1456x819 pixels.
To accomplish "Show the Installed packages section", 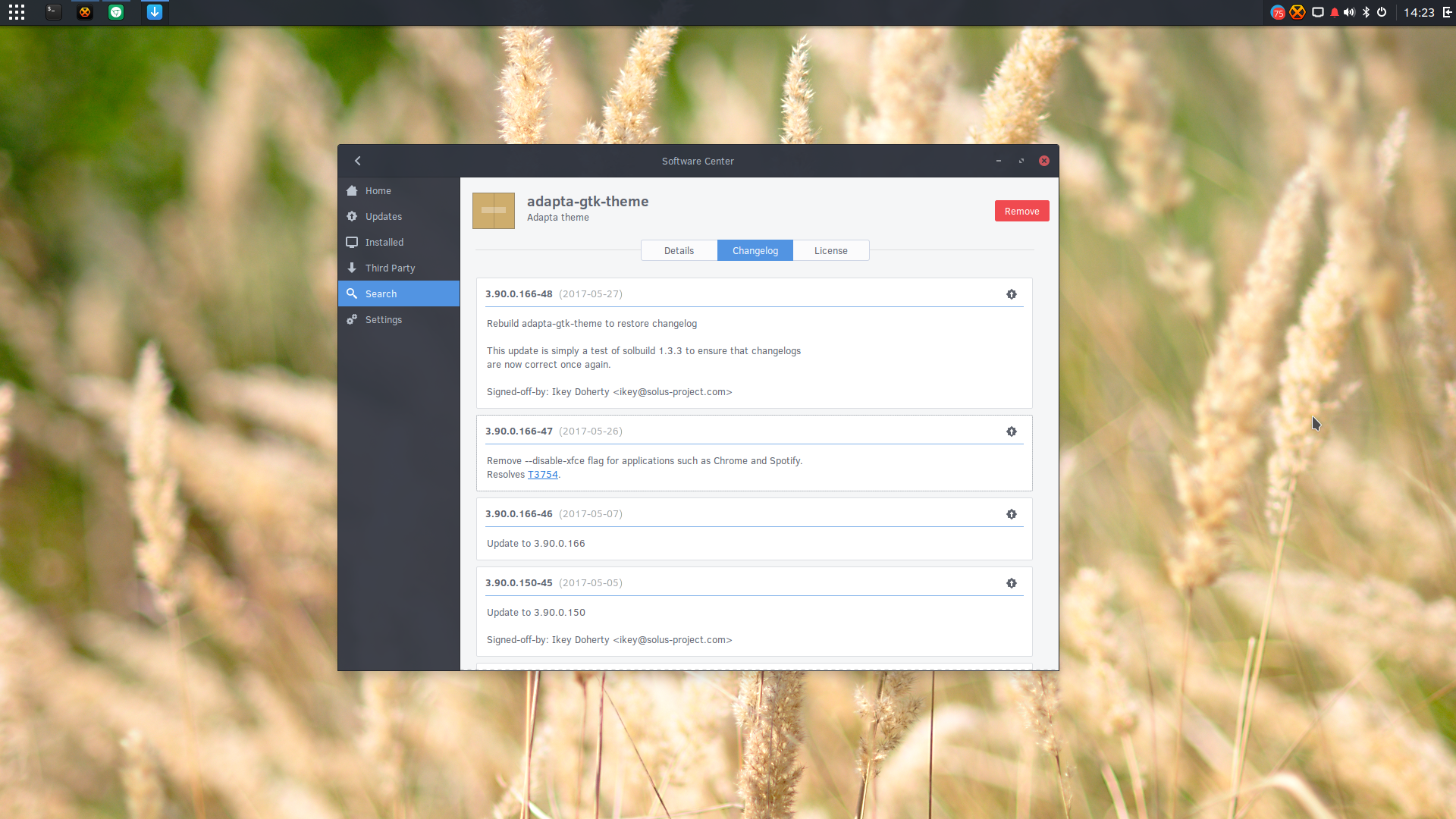I will (399, 243).
